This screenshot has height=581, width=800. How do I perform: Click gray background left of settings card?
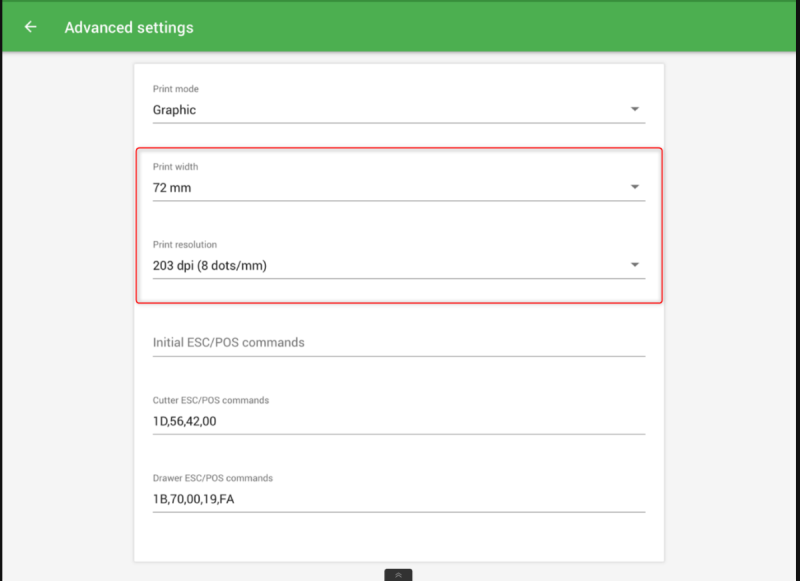pyautogui.click(x=66, y=300)
